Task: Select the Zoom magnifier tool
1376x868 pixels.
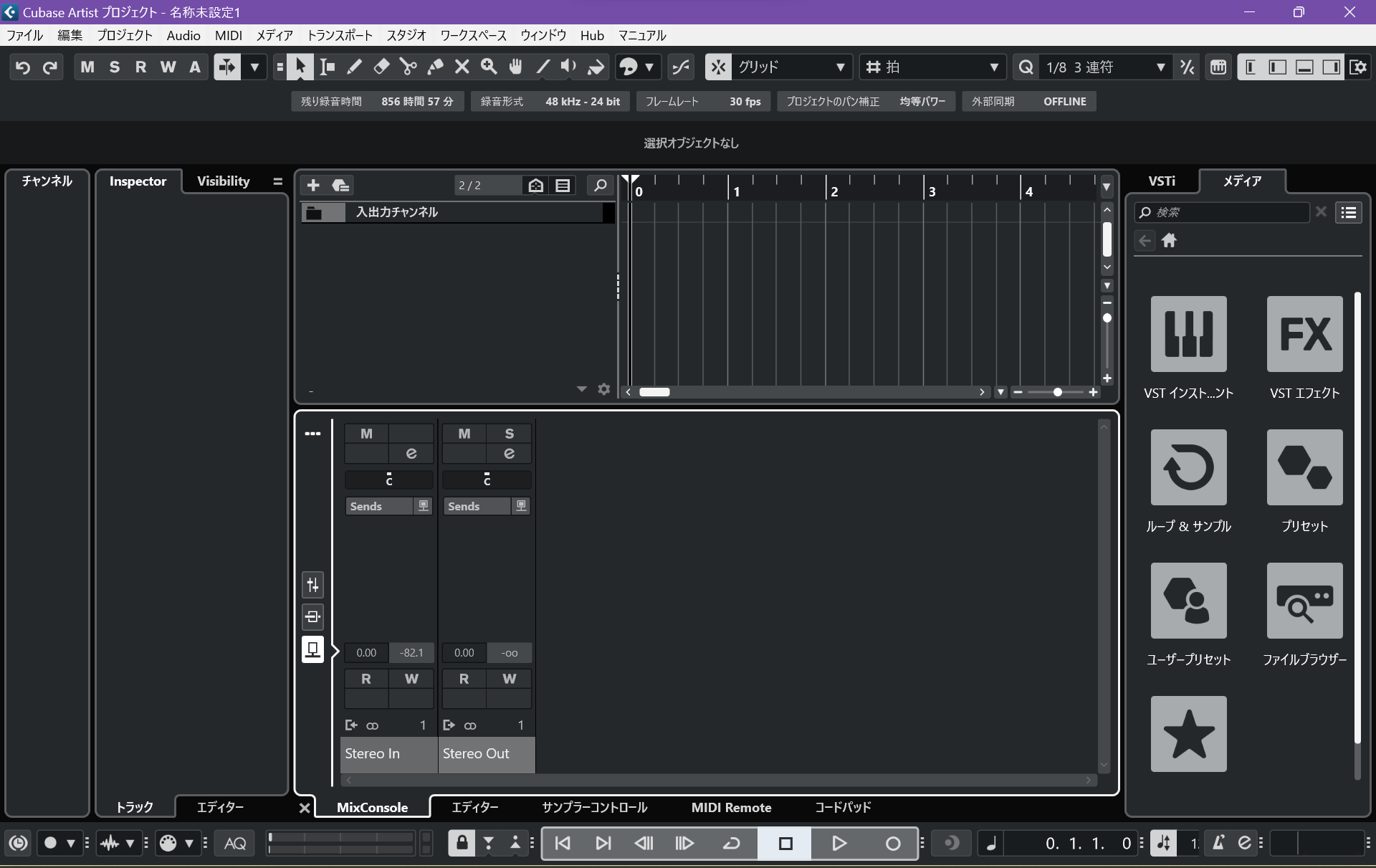Action: (489, 67)
